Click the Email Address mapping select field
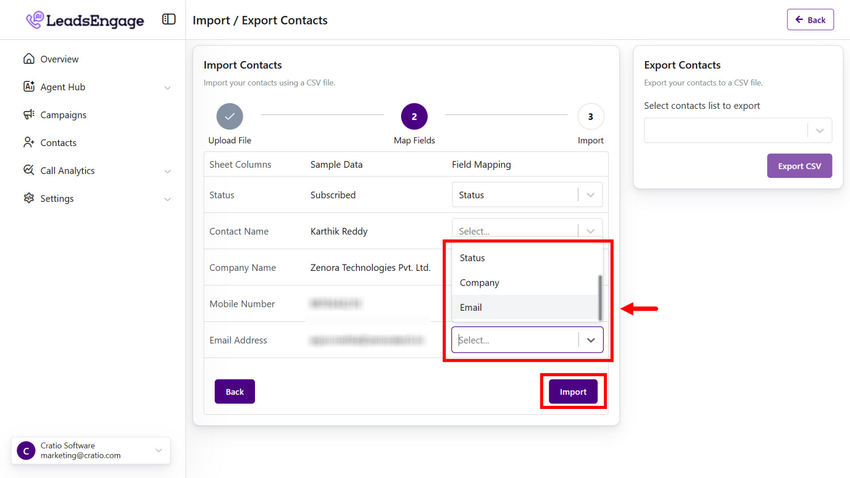This screenshot has width=850, height=478. pos(516,340)
